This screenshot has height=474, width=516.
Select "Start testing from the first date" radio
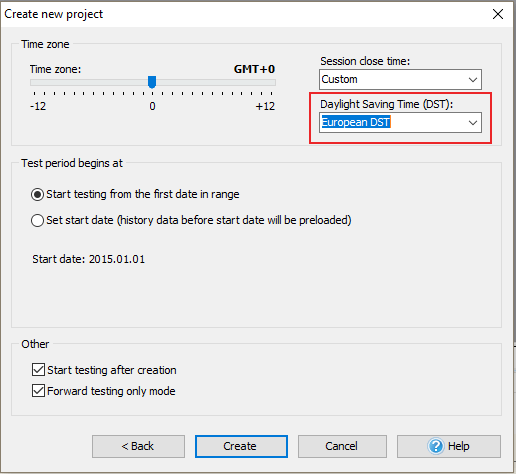37,194
